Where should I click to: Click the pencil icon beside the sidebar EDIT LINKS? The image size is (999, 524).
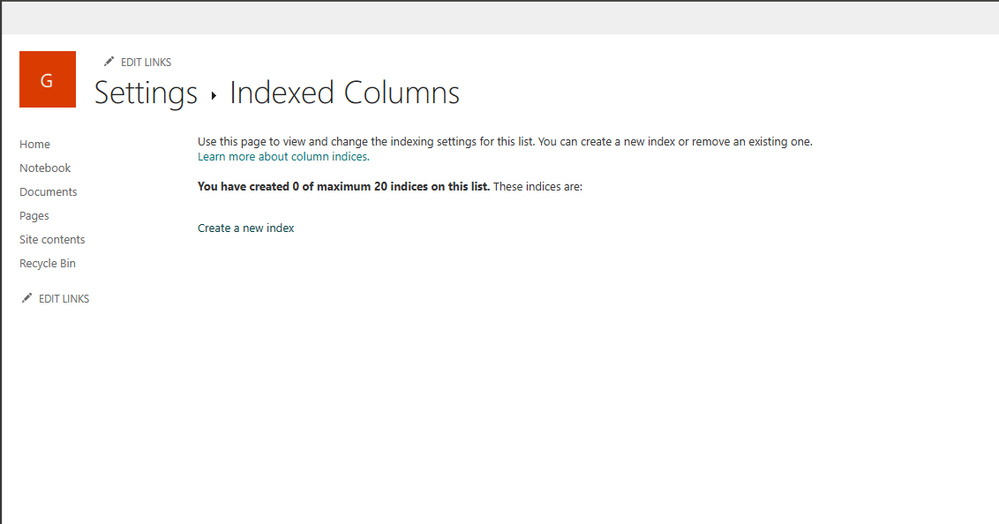(x=27, y=298)
